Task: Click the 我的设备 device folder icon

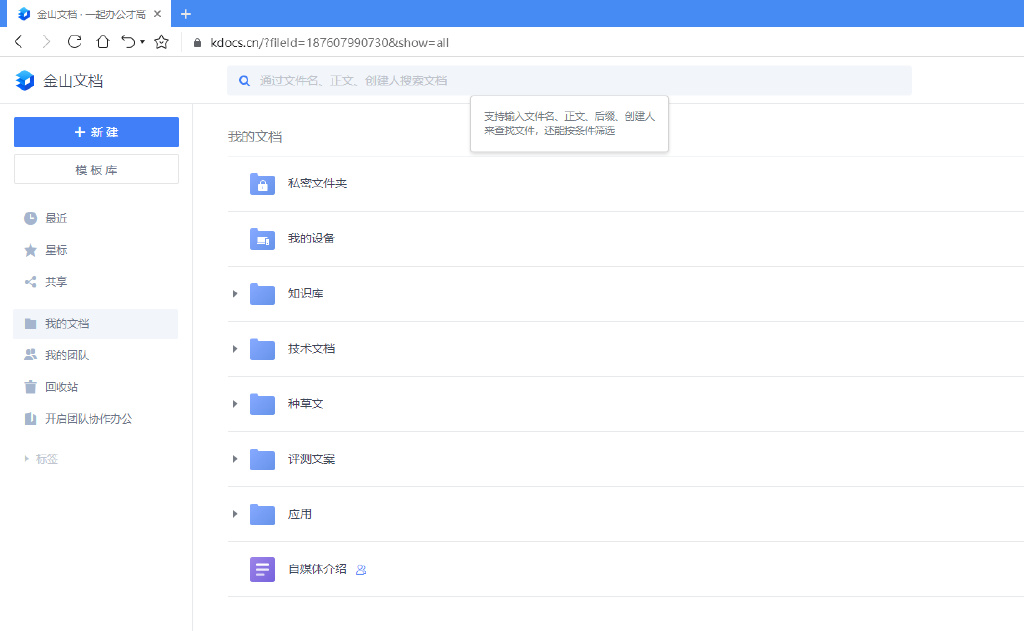Action: (x=263, y=239)
